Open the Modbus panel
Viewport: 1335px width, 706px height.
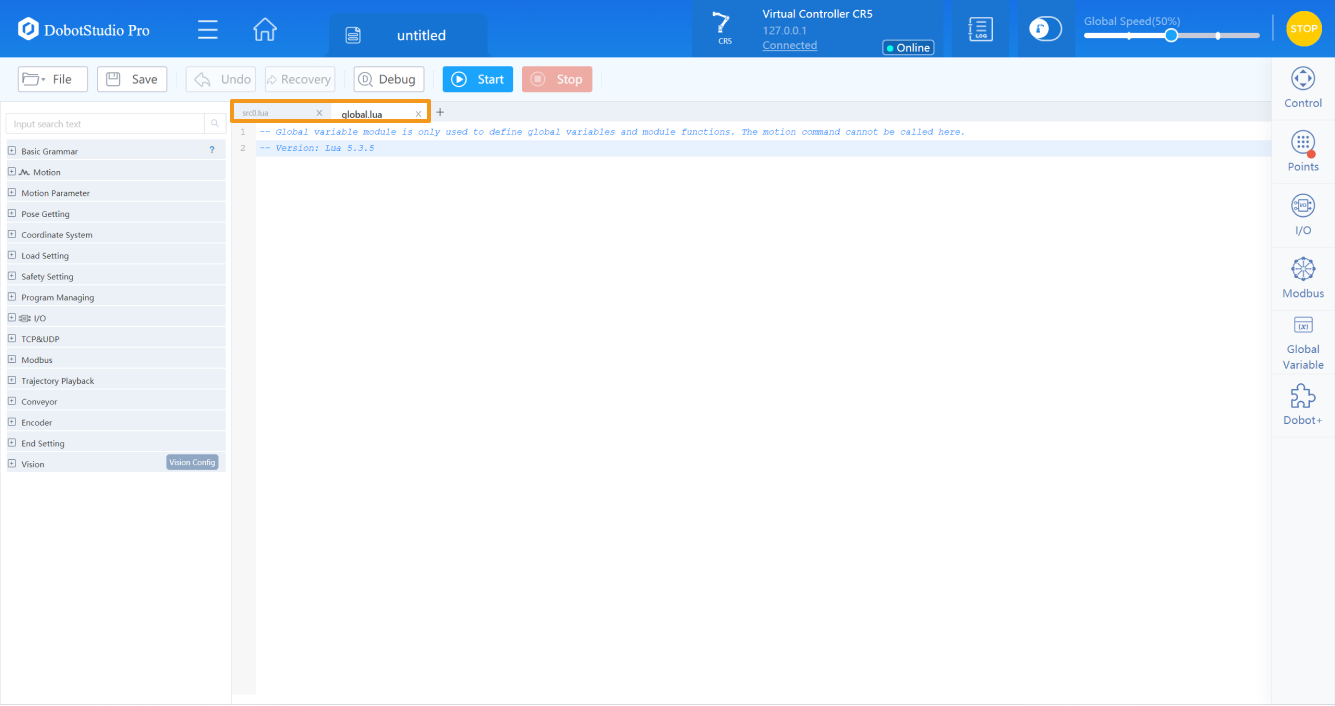1303,278
